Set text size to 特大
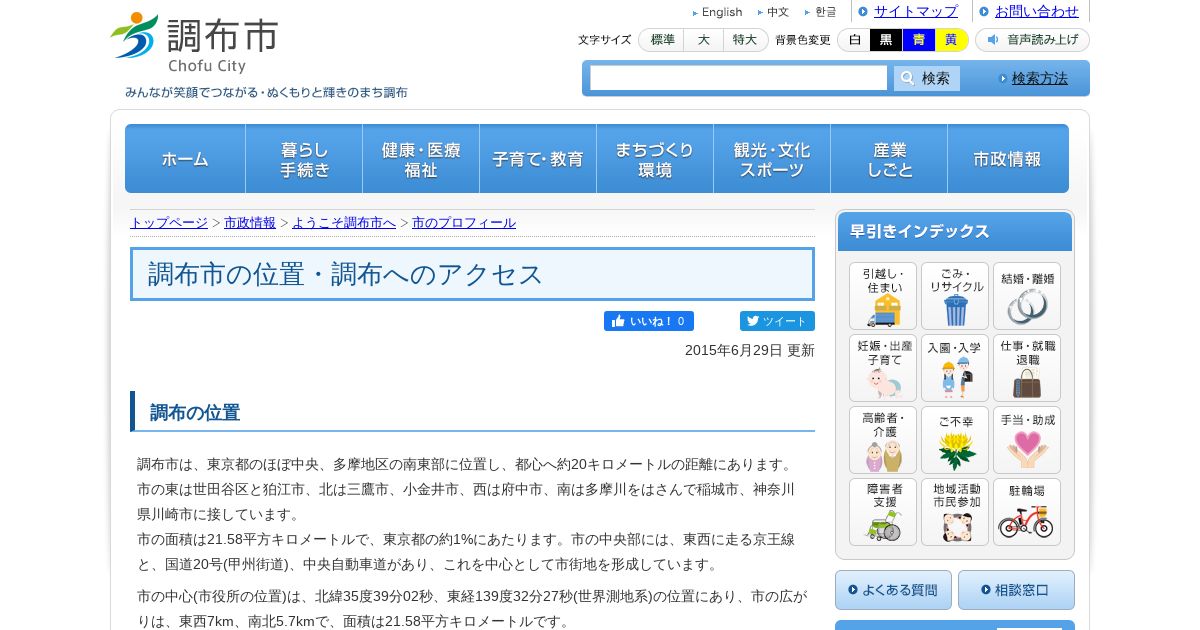Image resolution: width=1200 pixels, height=630 pixels. pyautogui.click(x=745, y=40)
